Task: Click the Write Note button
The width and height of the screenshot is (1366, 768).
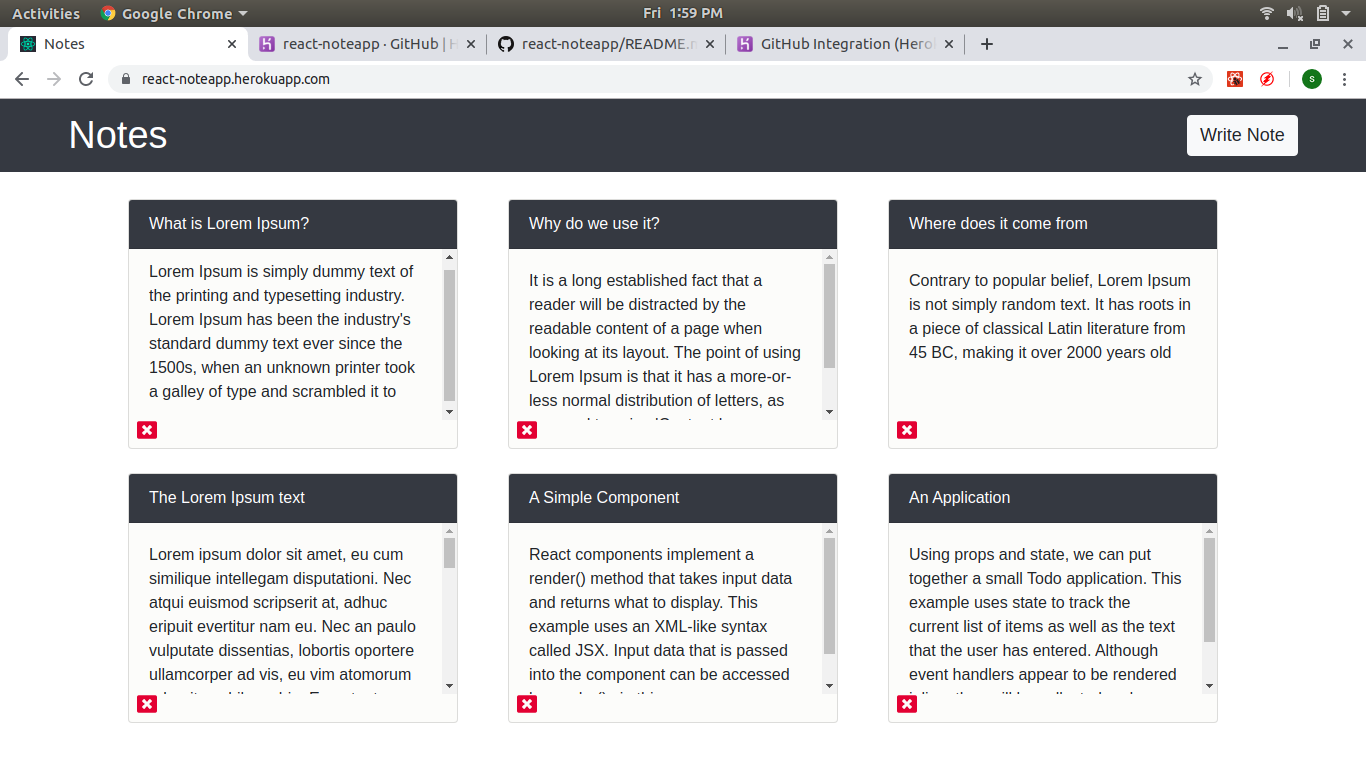Action: 1242,135
